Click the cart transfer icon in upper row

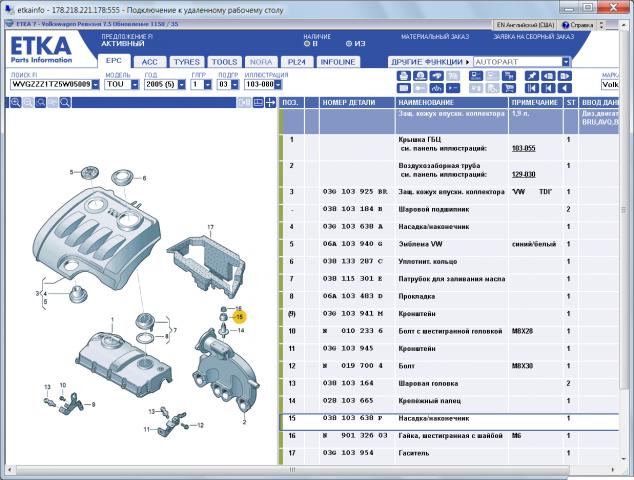point(509,76)
